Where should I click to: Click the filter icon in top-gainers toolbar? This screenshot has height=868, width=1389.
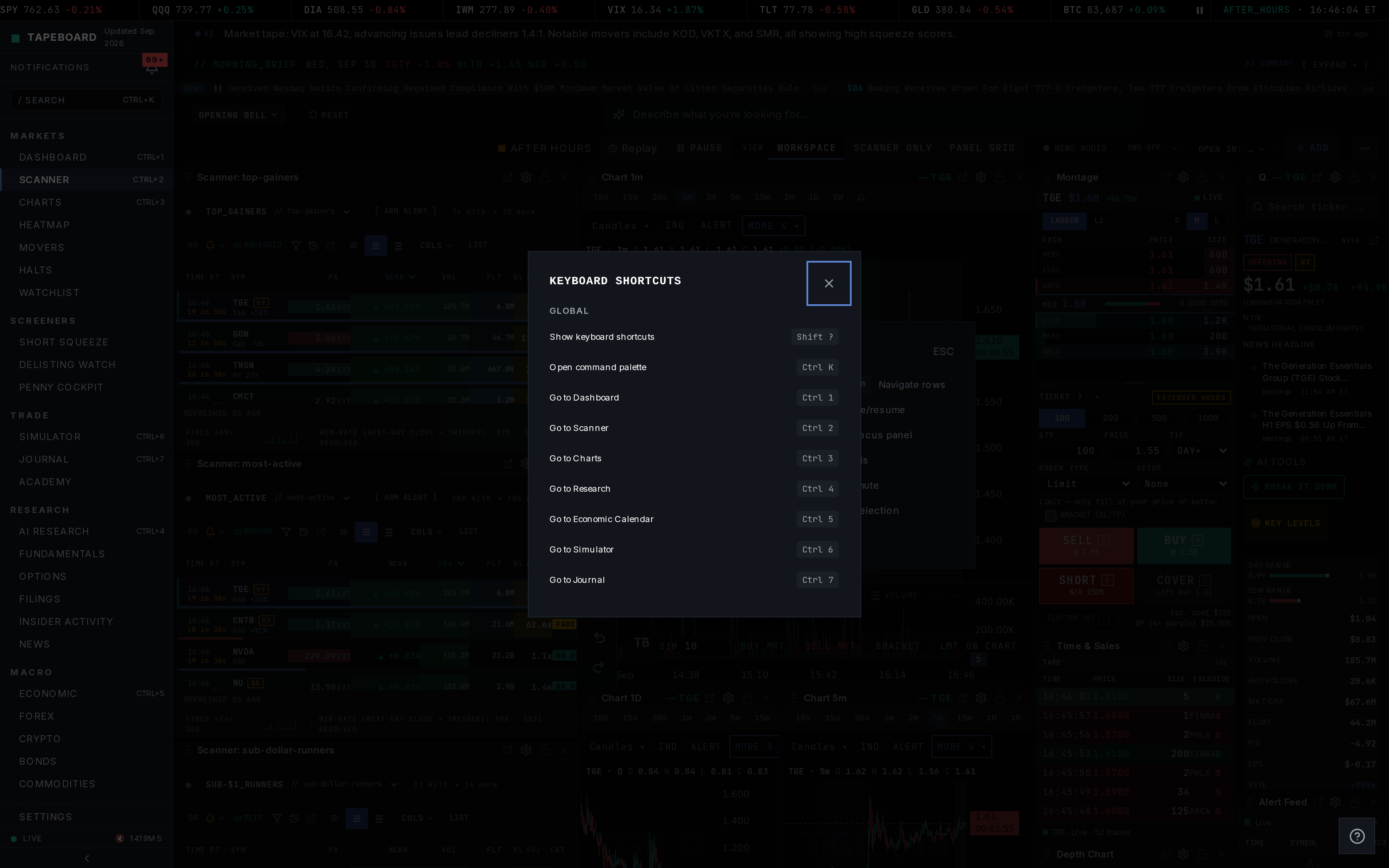[296, 245]
